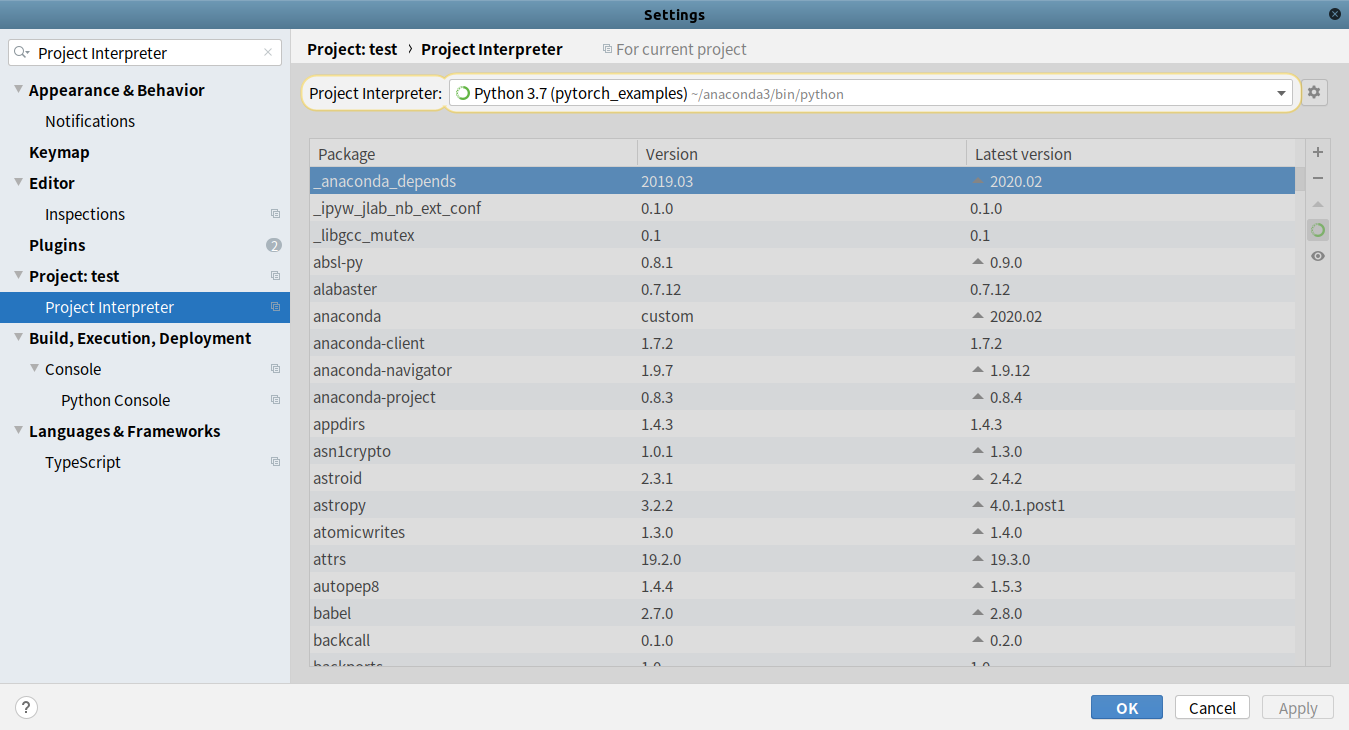Select Keymap in the settings tree

click(59, 152)
